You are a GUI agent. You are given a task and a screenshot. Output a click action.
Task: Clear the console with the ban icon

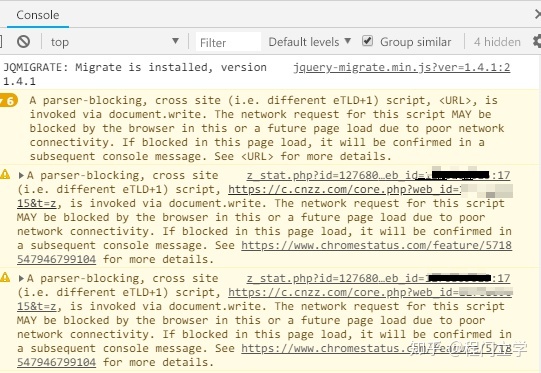23,42
